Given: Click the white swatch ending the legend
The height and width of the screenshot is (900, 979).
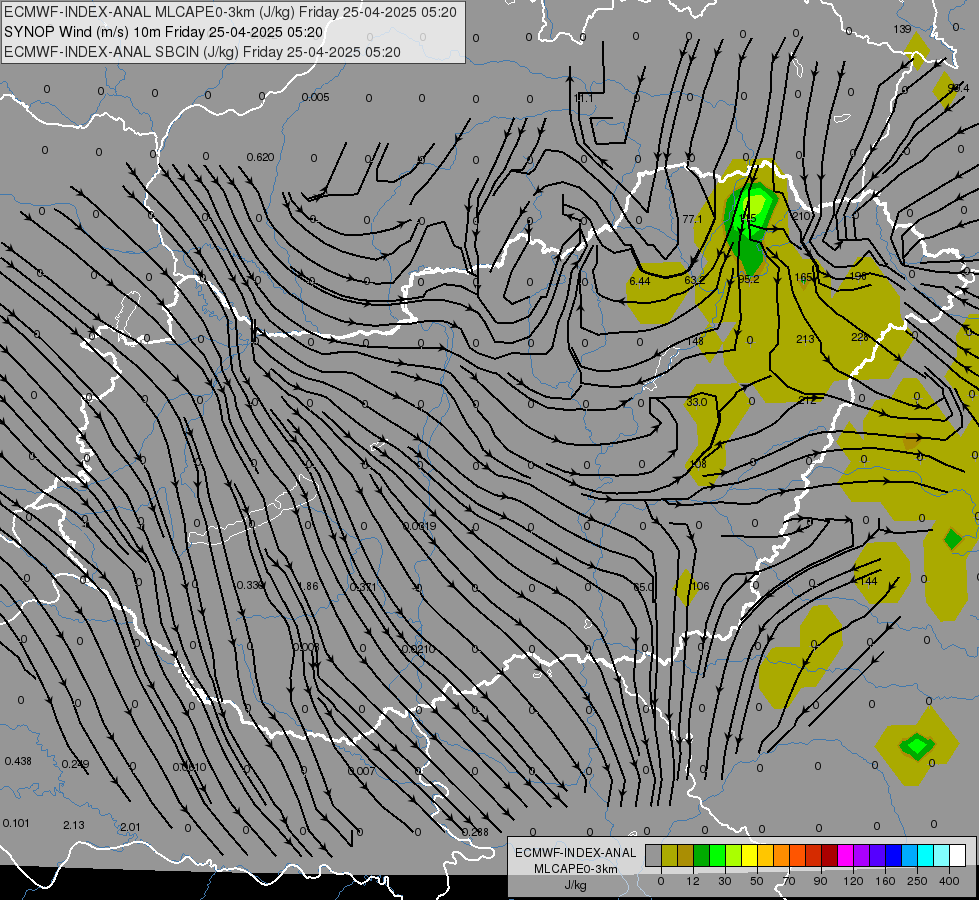Looking at the screenshot, I should click(x=957, y=855).
